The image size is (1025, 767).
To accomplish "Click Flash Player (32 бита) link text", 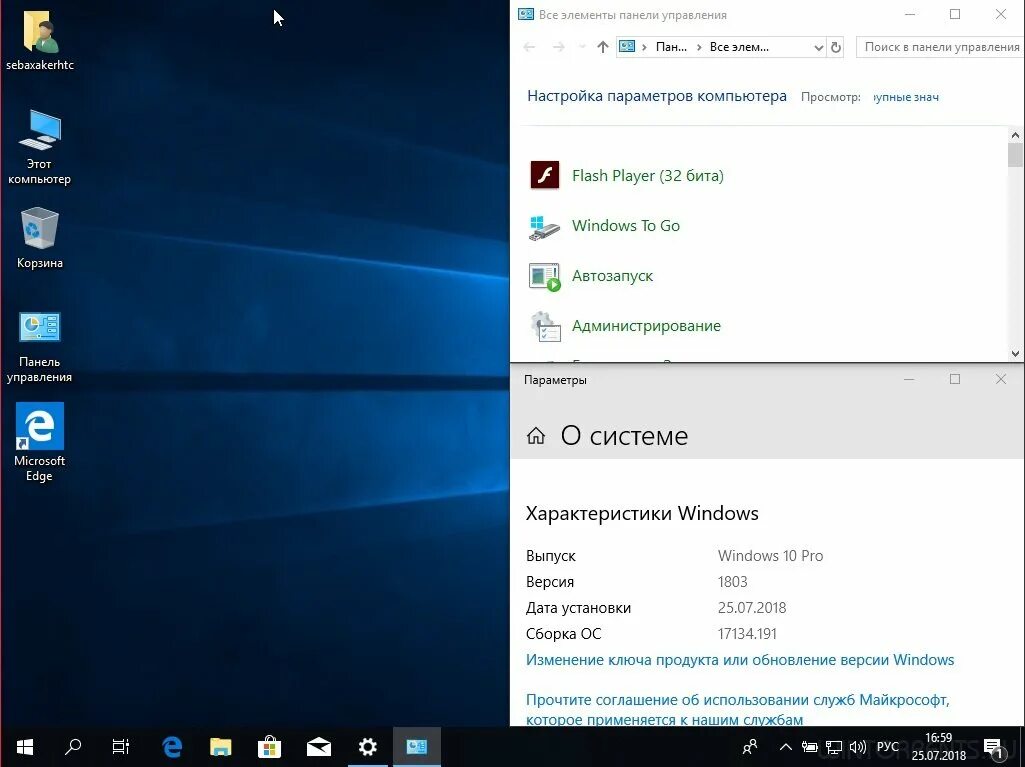I will pos(648,175).
